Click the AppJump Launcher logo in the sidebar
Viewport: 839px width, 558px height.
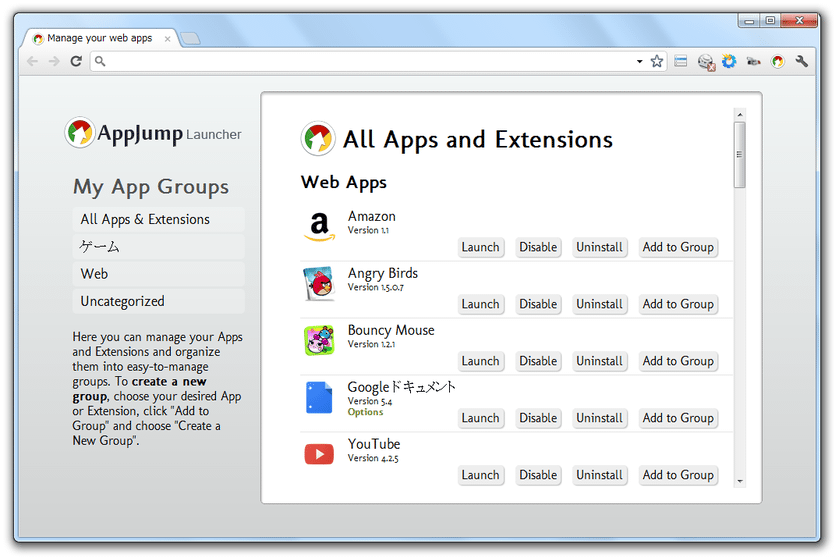click(153, 132)
